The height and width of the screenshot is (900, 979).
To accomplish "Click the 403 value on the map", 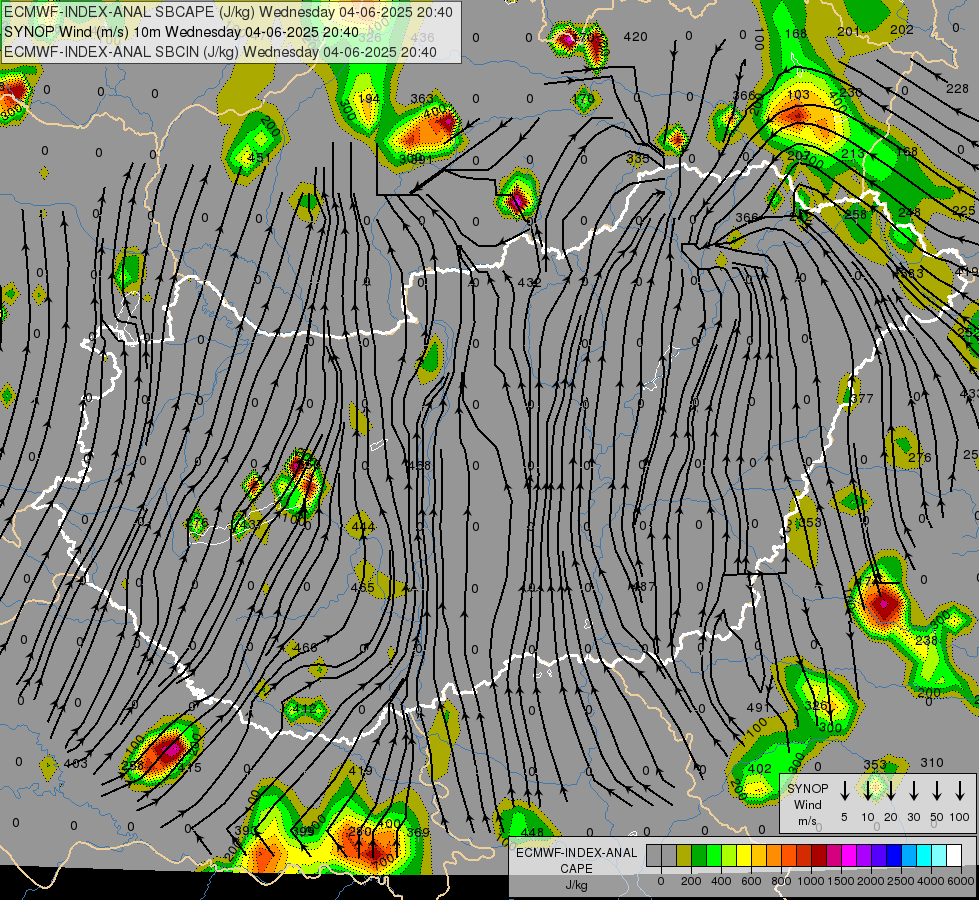I will (x=76, y=763).
